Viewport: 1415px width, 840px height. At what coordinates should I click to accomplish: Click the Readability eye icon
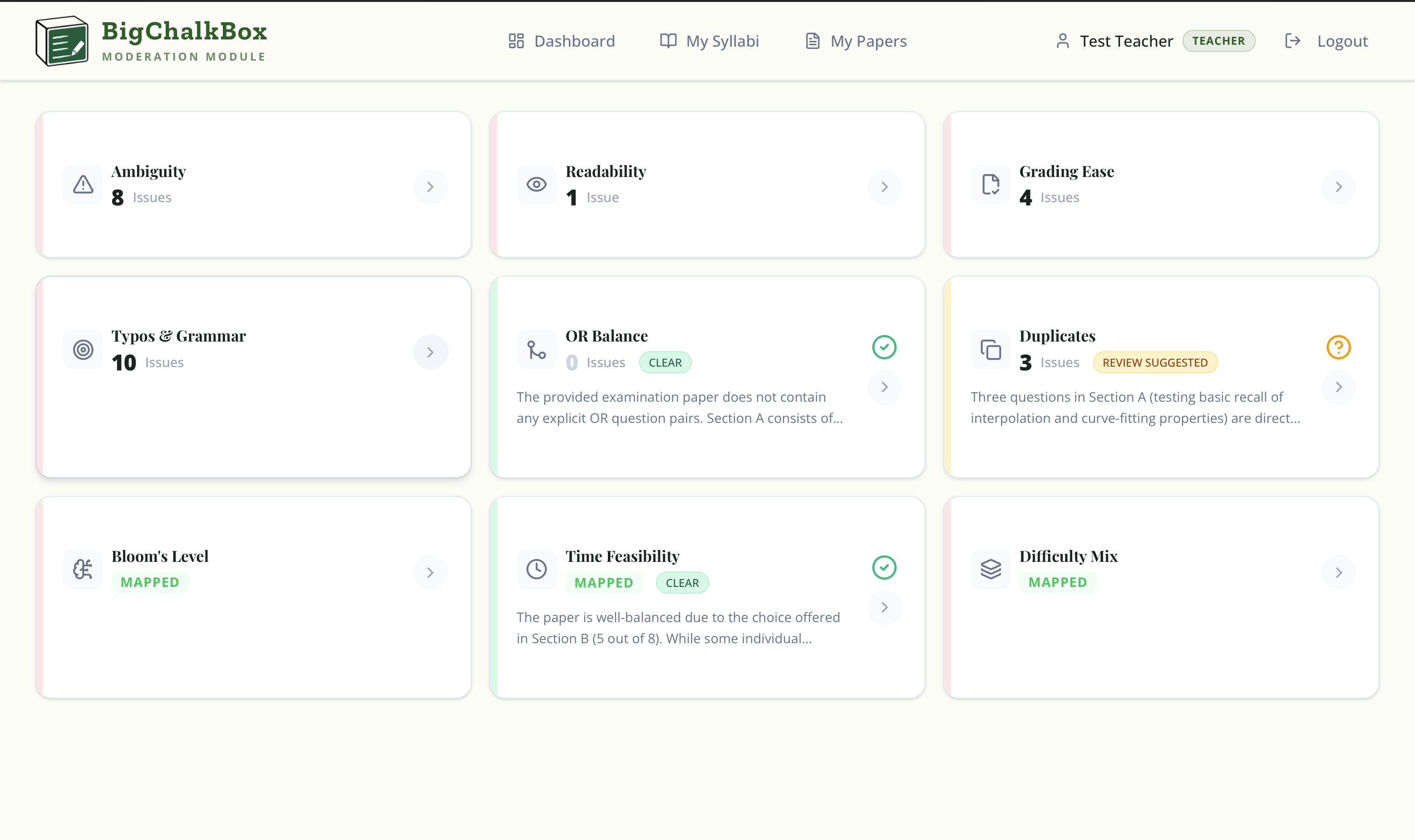click(x=536, y=184)
